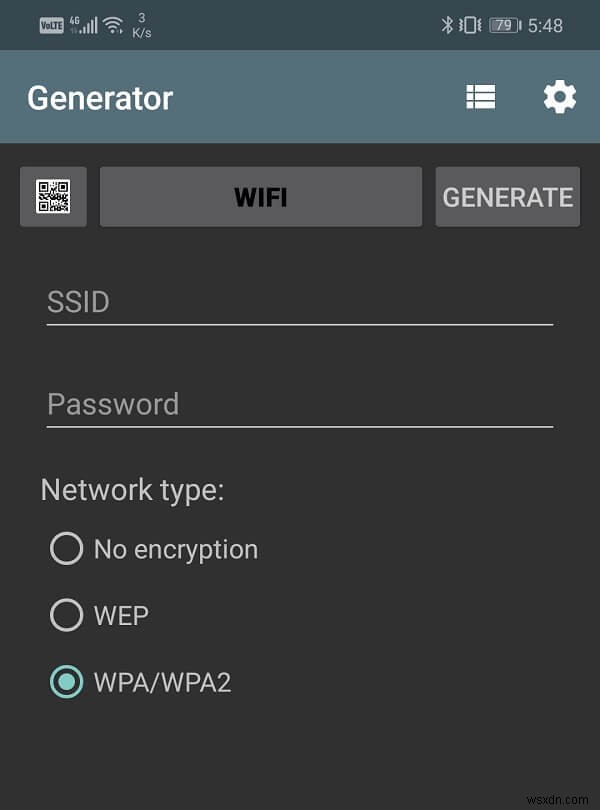Focus the SSID input field
The width and height of the screenshot is (600, 810).
tap(300, 303)
